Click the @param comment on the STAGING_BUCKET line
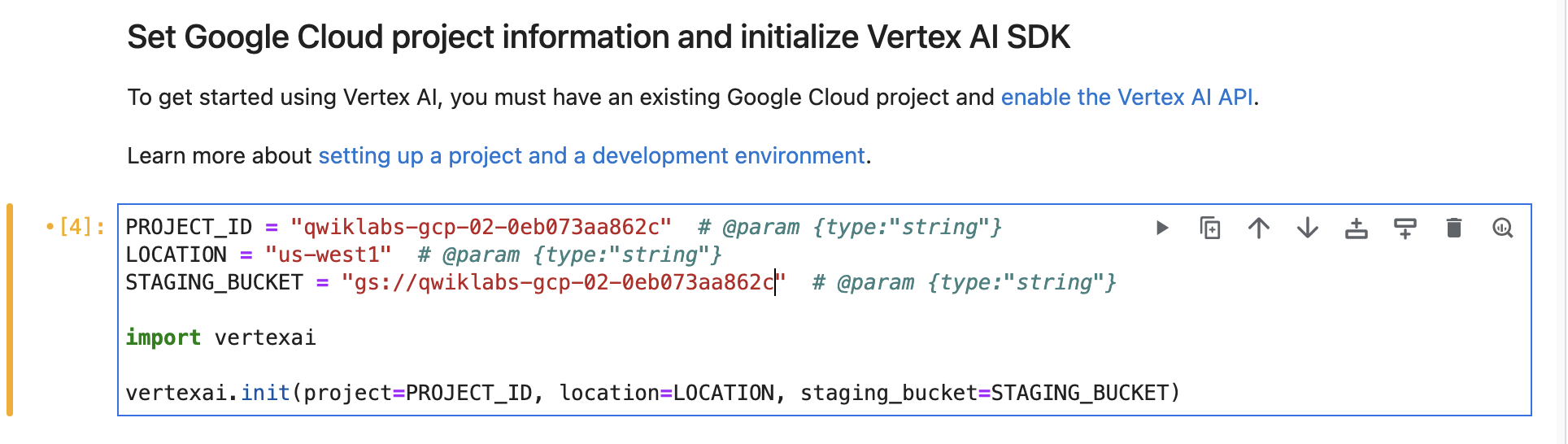 point(965,282)
